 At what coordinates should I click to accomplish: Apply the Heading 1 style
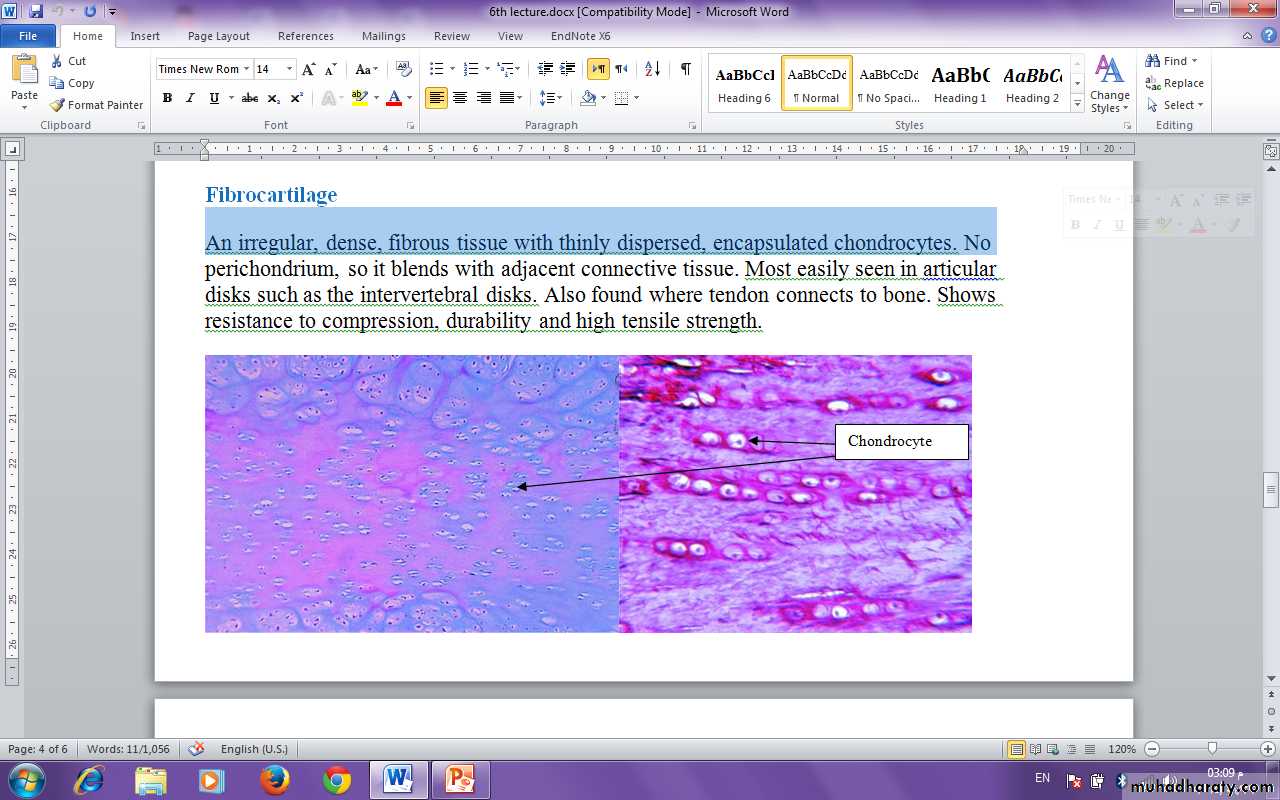(960, 84)
